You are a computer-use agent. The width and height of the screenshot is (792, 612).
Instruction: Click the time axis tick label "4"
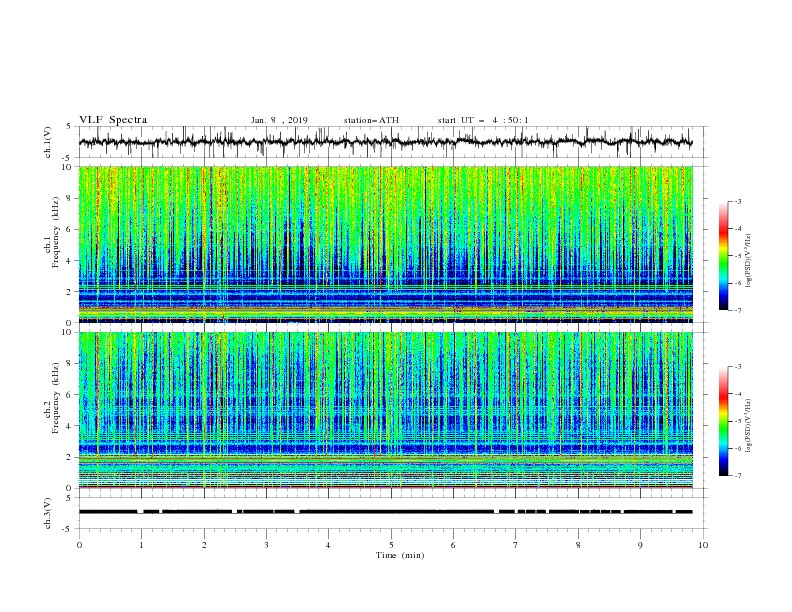328,545
